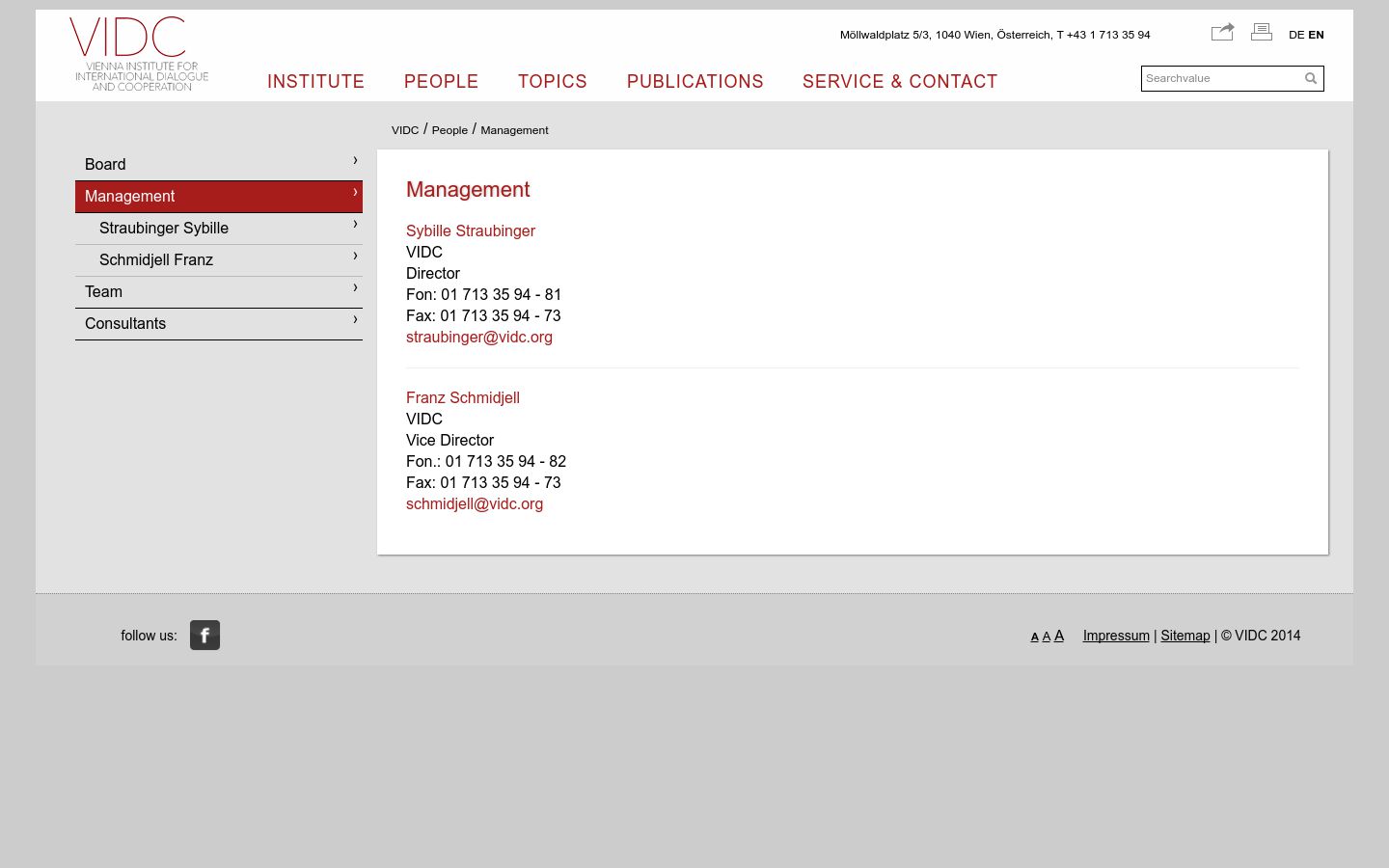This screenshot has width=1389, height=868.
Task: Open the SERVICE & CONTACT menu
Action: tap(900, 82)
